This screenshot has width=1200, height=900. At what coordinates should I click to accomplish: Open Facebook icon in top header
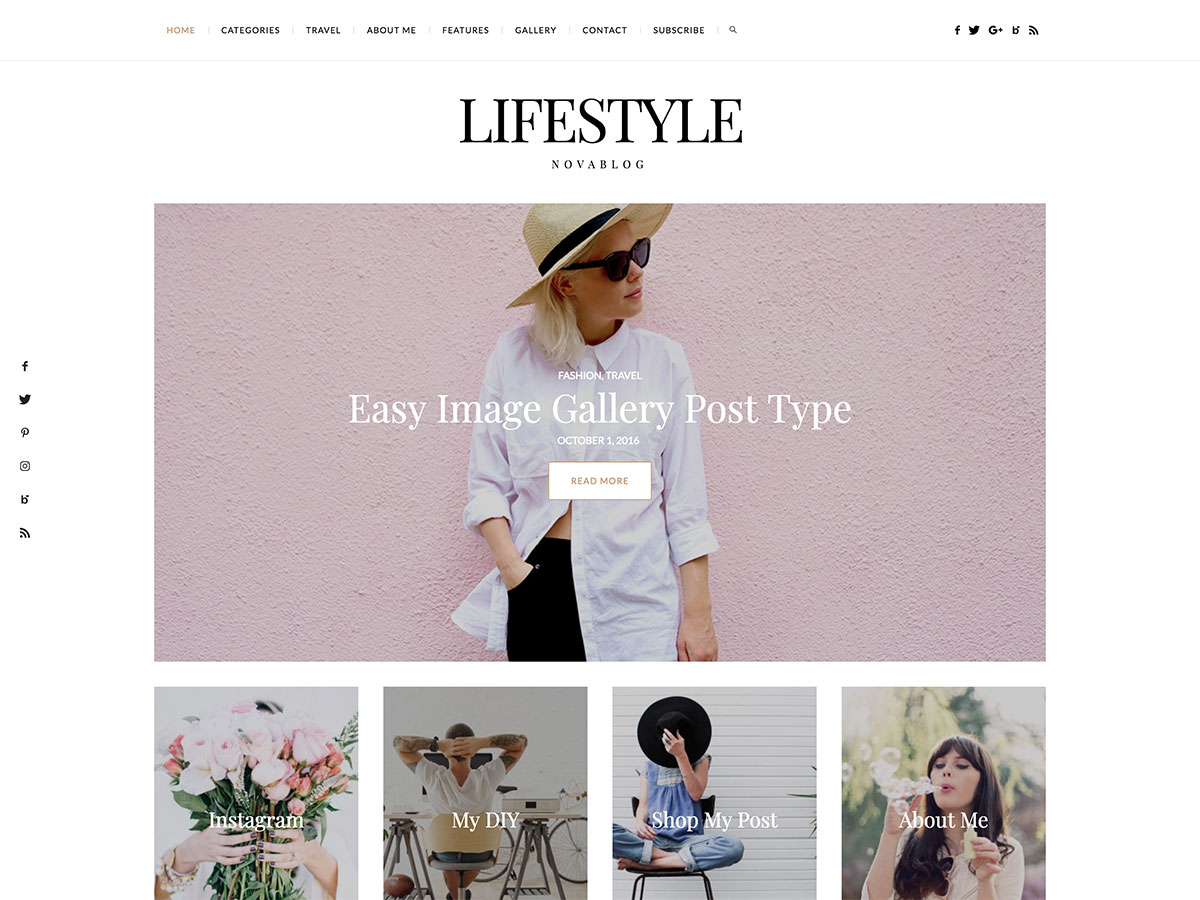click(957, 30)
